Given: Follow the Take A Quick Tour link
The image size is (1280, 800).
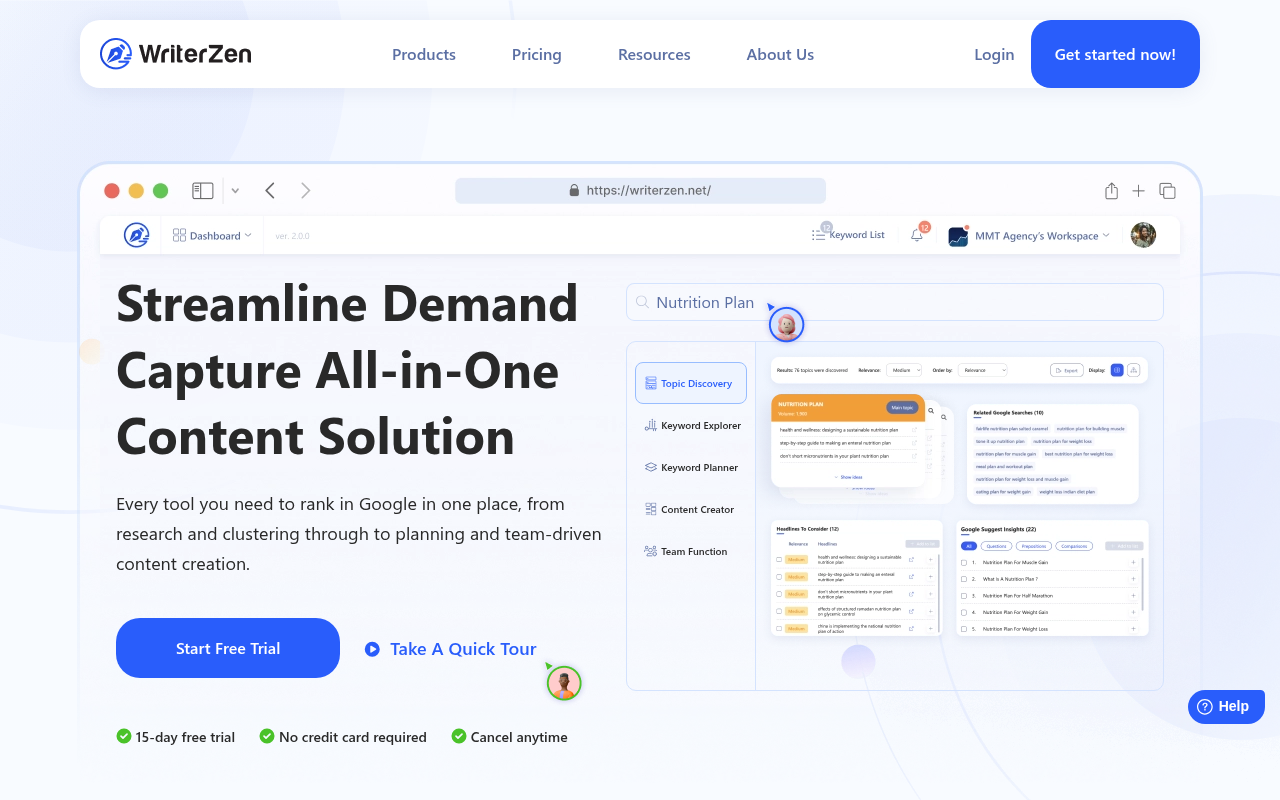Looking at the screenshot, I should [x=462, y=649].
